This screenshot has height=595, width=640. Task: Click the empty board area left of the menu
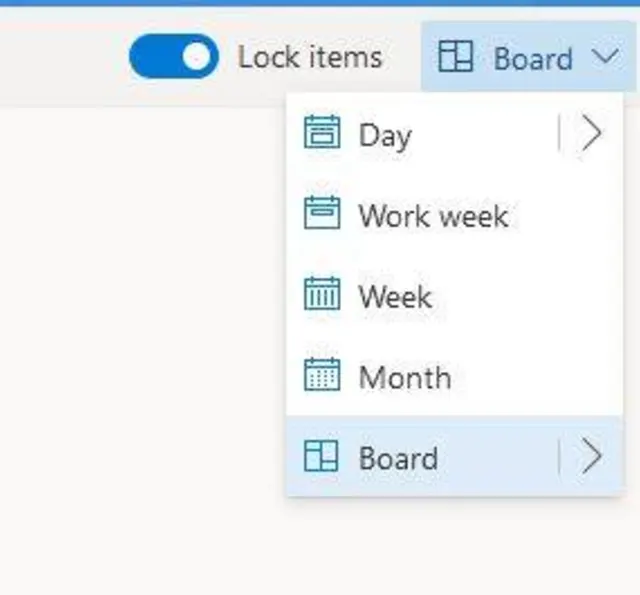pyautogui.click(x=140, y=330)
